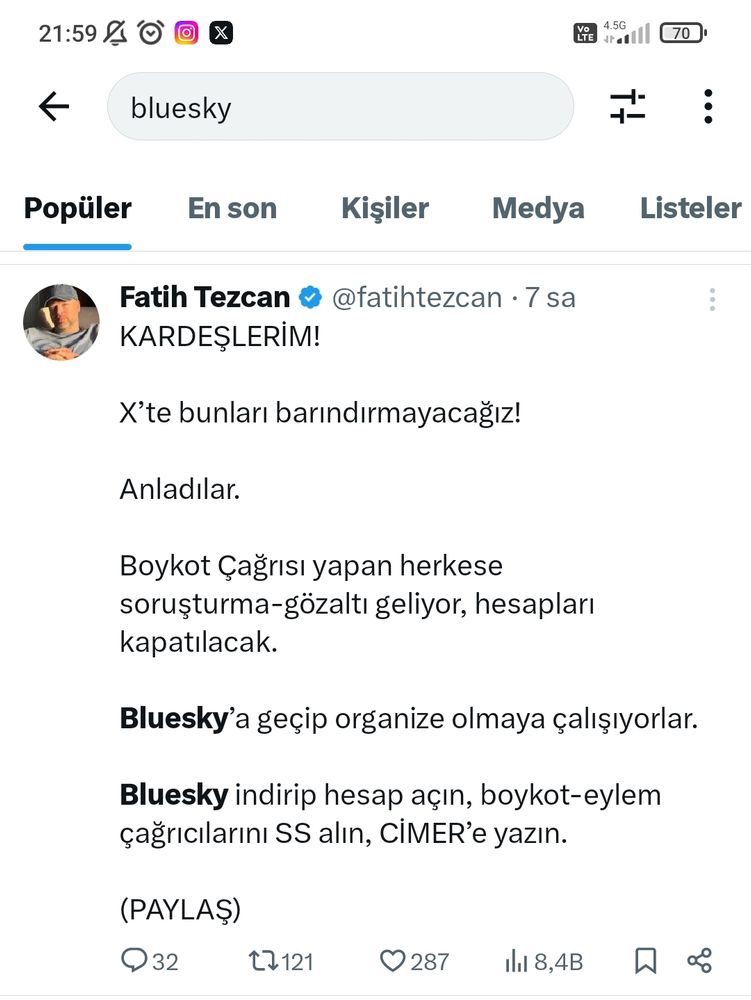The height and width of the screenshot is (1000, 751).
Task: Open Fatih Tezcan's profile picture
Action: click(61, 322)
